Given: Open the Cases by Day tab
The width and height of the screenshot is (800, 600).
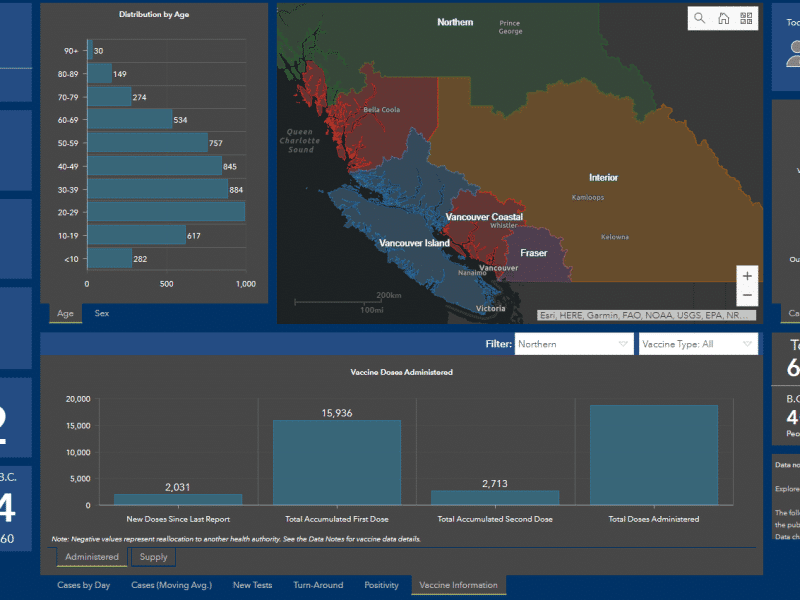Looking at the screenshot, I should click(x=83, y=585).
